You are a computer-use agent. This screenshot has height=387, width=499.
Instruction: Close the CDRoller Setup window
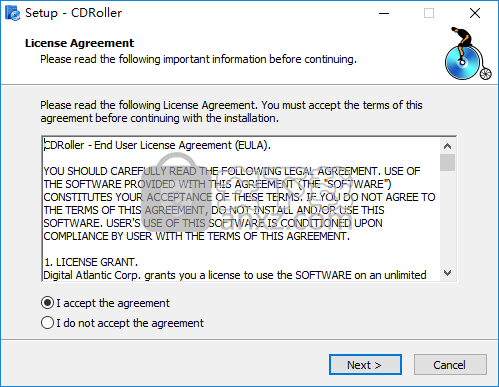(x=475, y=13)
